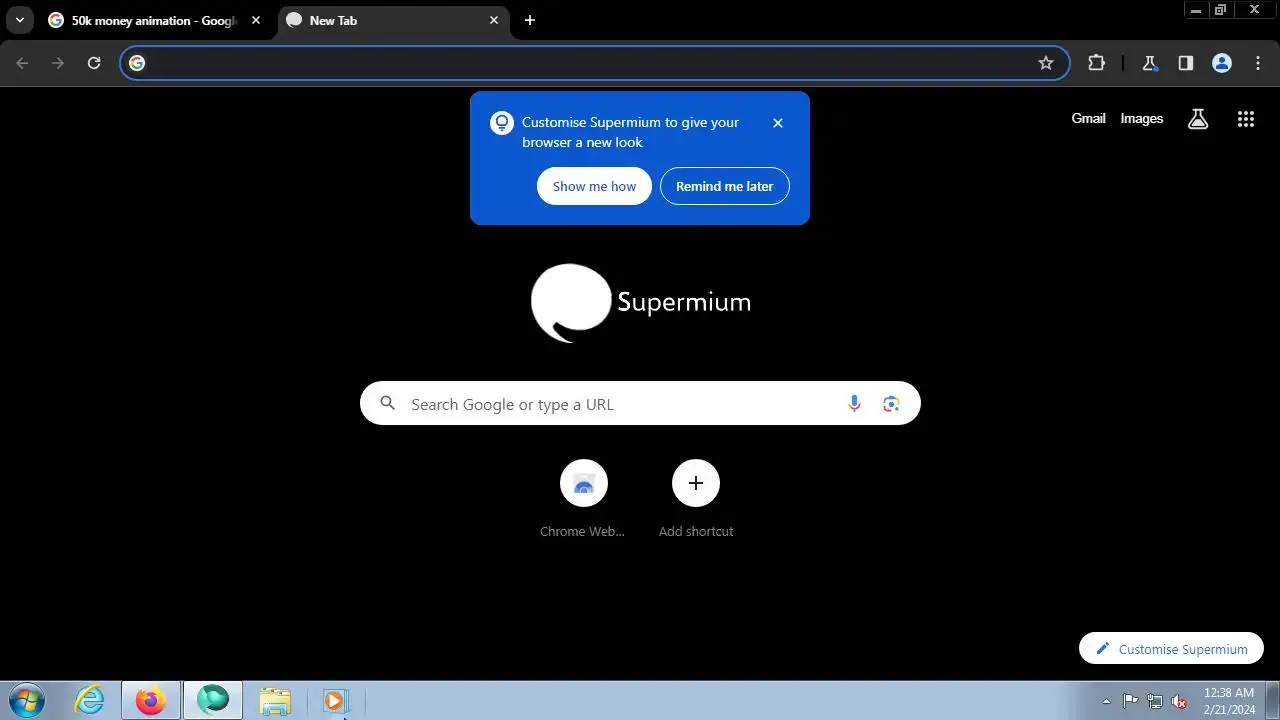Dismiss the Customise Supermium popup
This screenshot has width=1280, height=720.
pyautogui.click(x=778, y=123)
